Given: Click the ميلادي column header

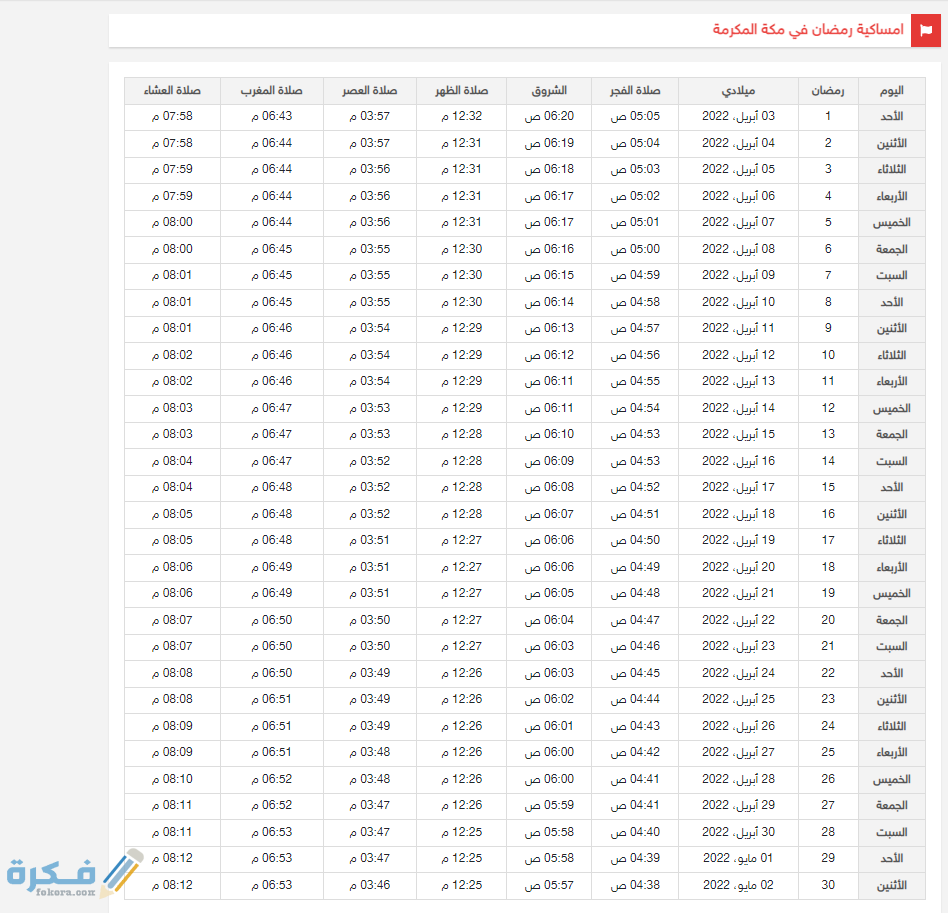Looking at the screenshot, I should (738, 91).
